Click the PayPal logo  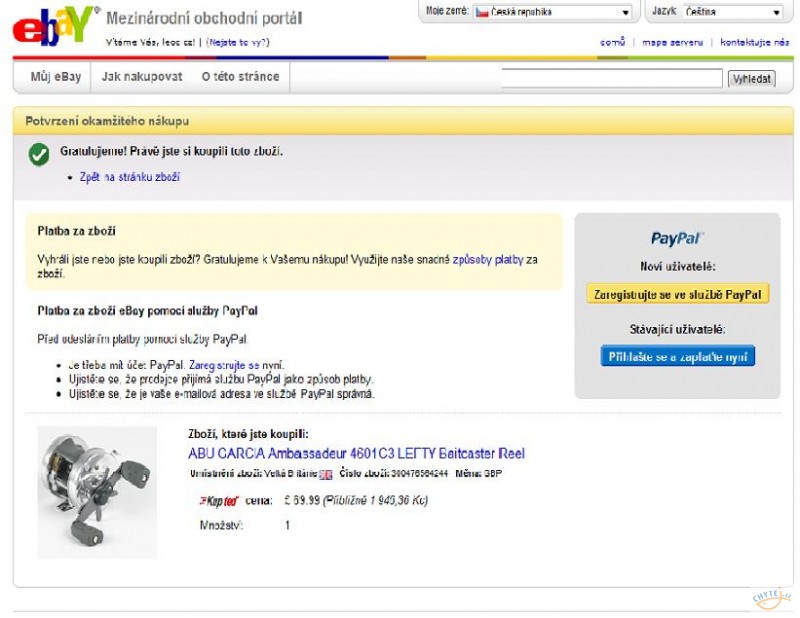click(677, 238)
